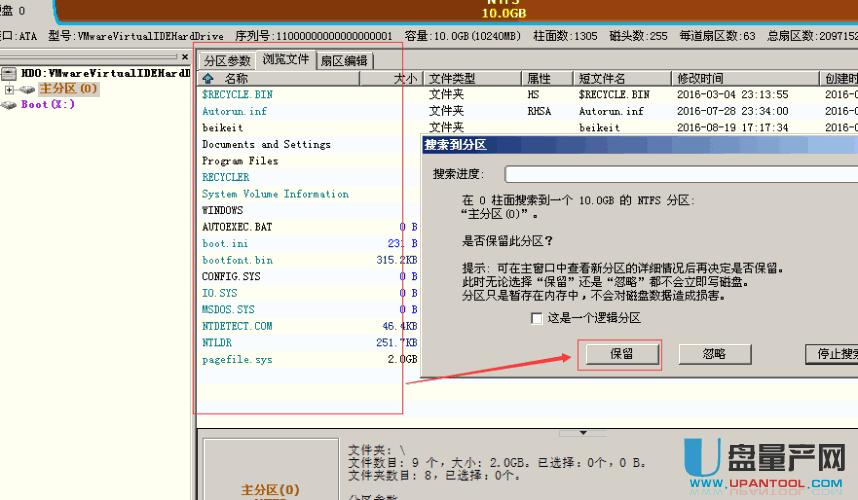Viewport: 858px width, 500px height.
Task: Sort files by 大小 column header
Action: 403,78
